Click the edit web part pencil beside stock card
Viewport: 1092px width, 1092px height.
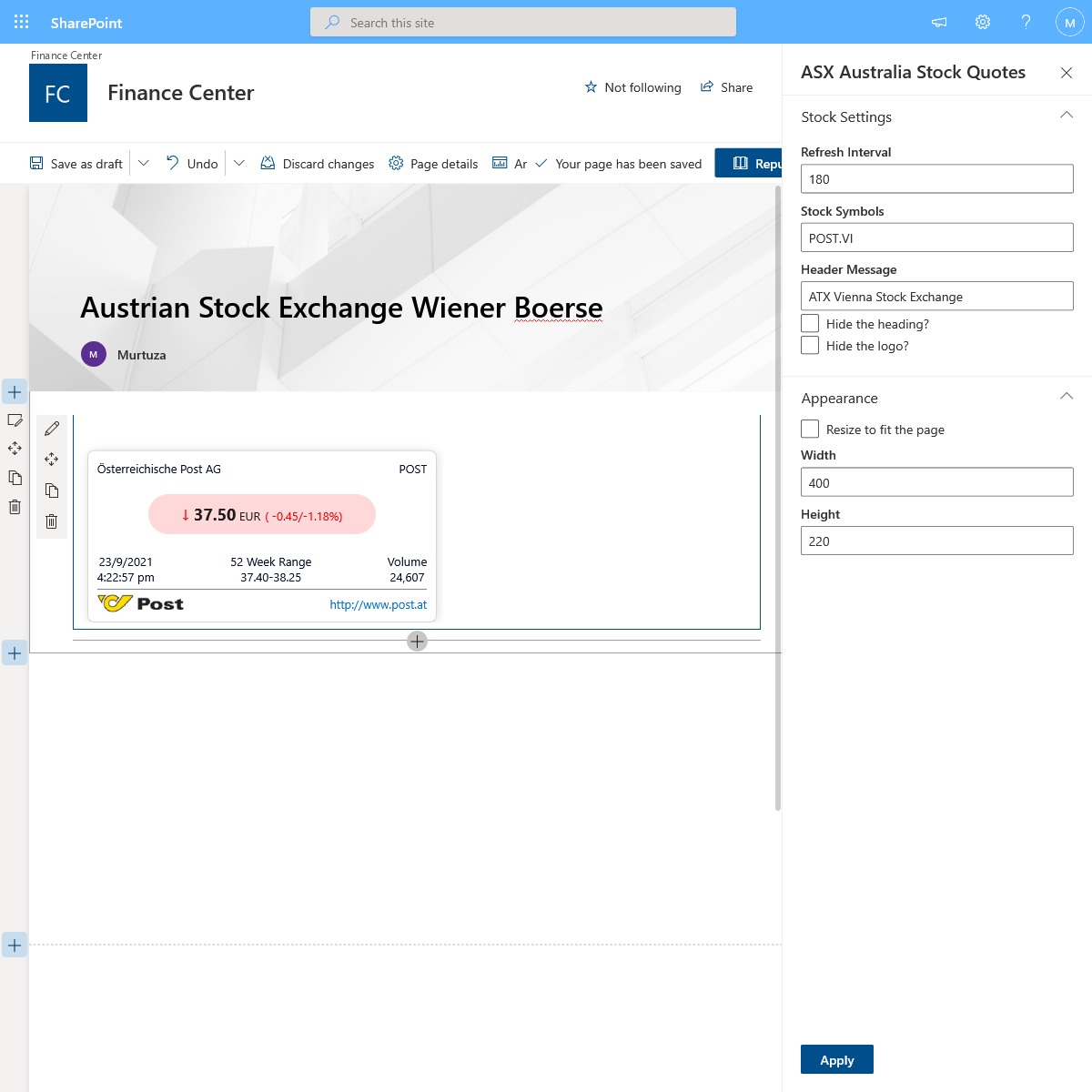pos(52,429)
